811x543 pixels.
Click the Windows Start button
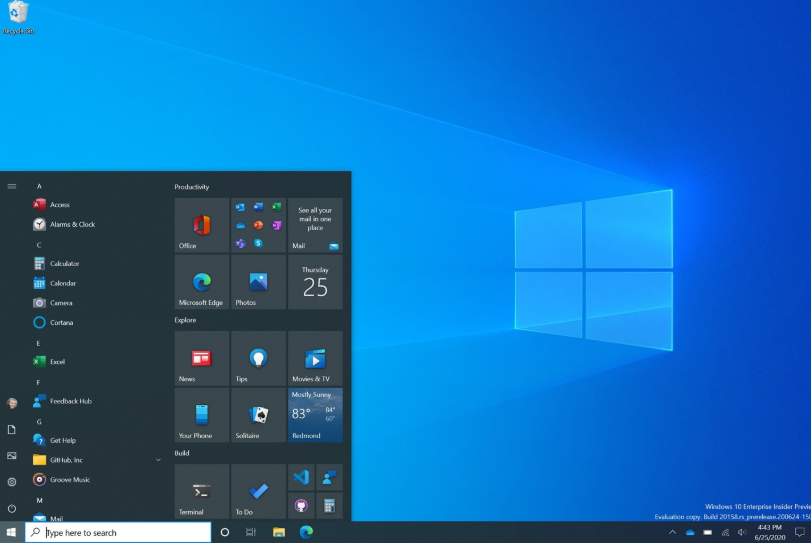click(x=12, y=532)
